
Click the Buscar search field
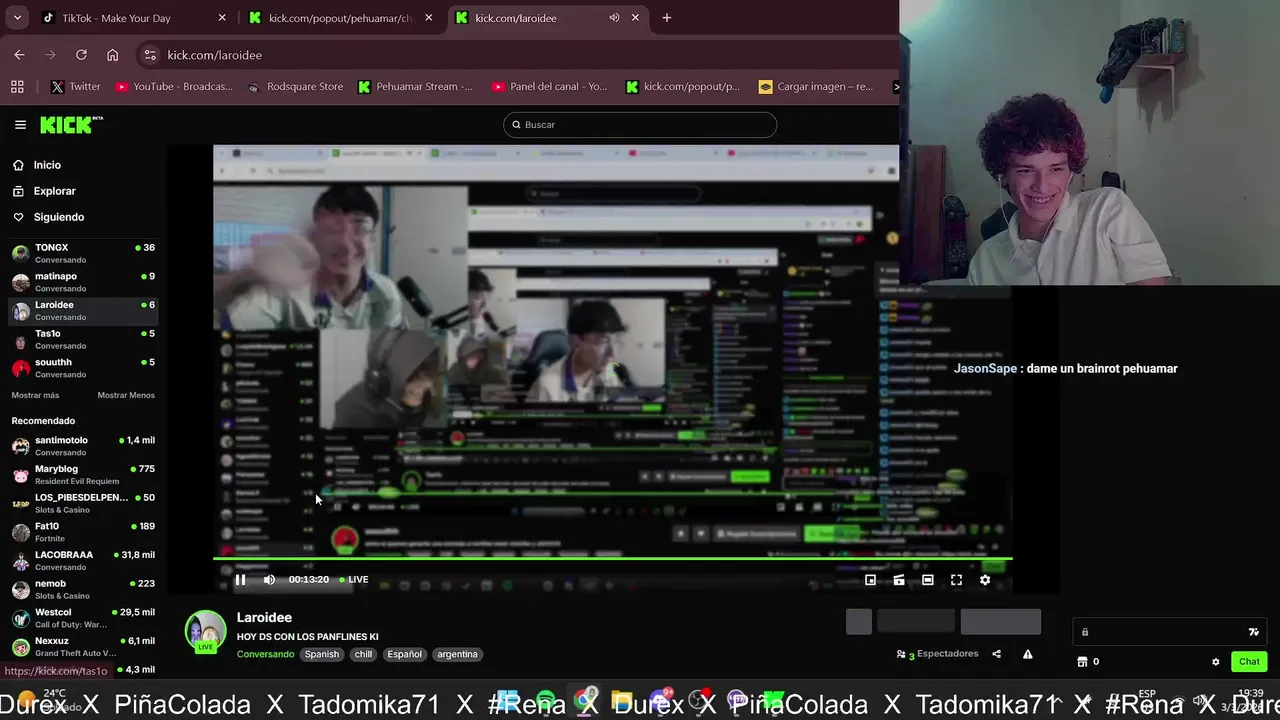(x=640, y=125)
